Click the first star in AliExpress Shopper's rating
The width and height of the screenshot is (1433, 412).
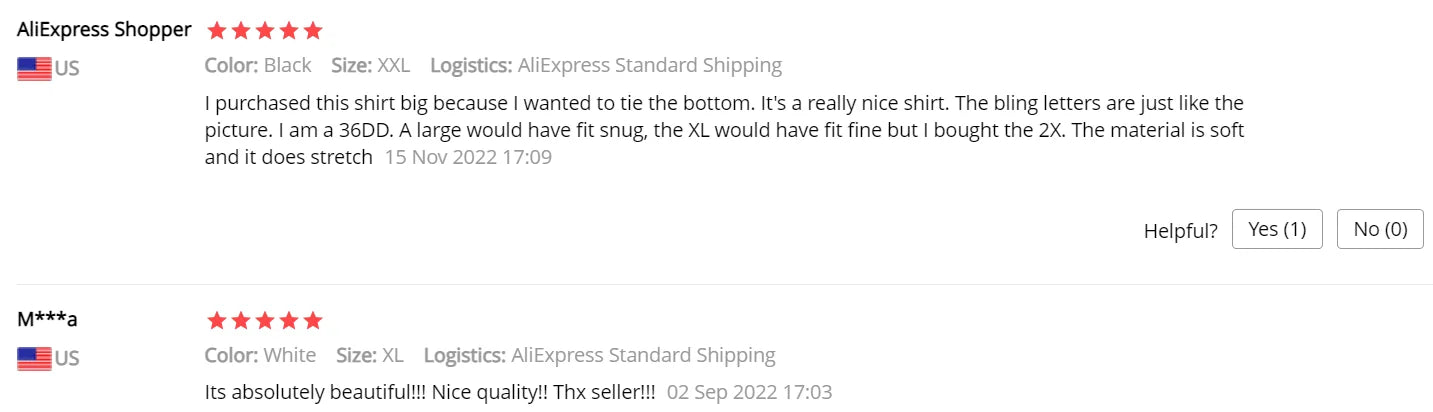click(x=216, y=31)
